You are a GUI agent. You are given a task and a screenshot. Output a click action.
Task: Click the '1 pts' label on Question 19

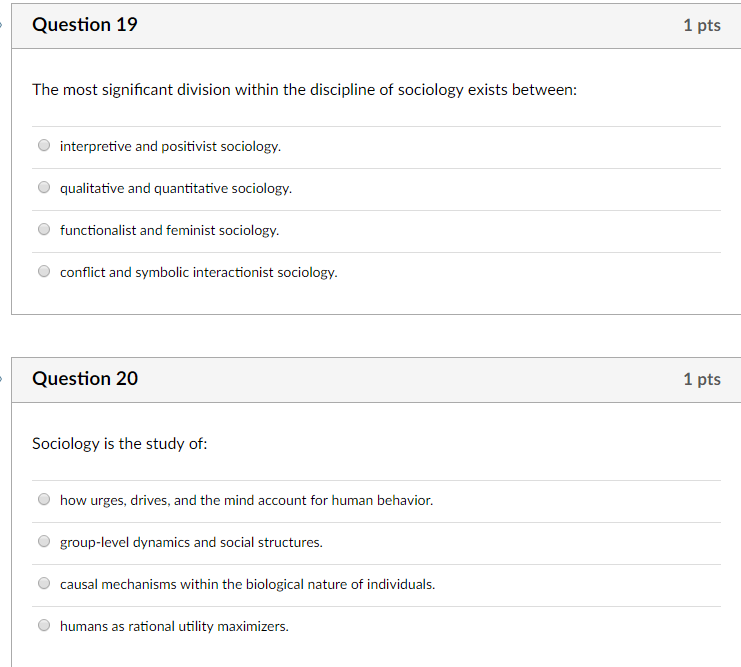tap(702, 26)
